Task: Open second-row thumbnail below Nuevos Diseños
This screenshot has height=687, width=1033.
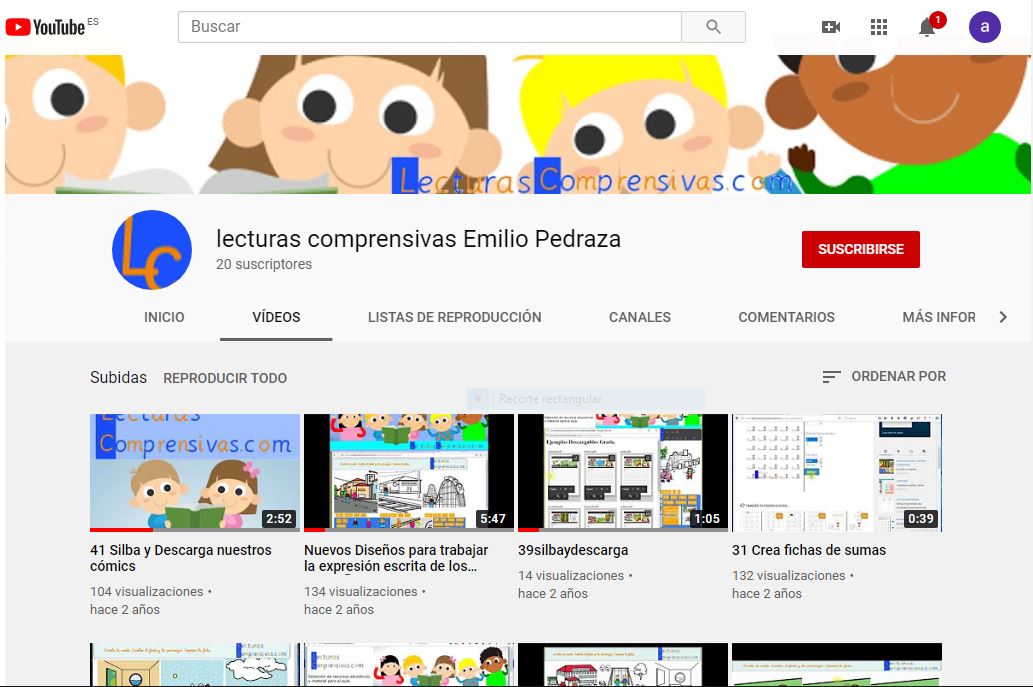Action: pyautogui.click(x=408, y=665)
